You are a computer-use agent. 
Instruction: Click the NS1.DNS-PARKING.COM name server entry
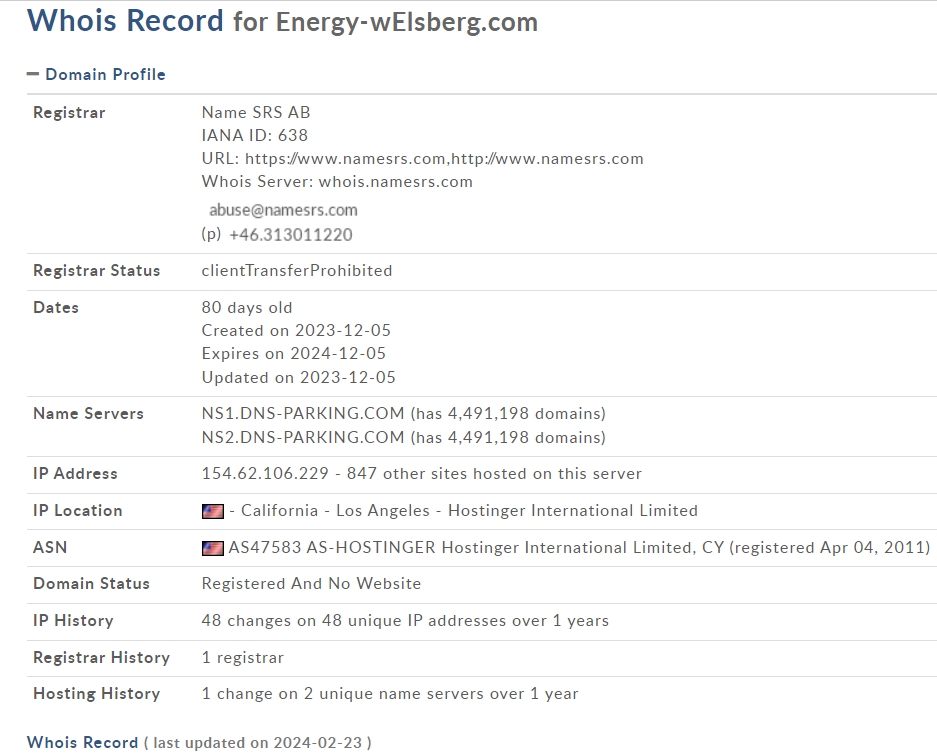tap(404, 414)
